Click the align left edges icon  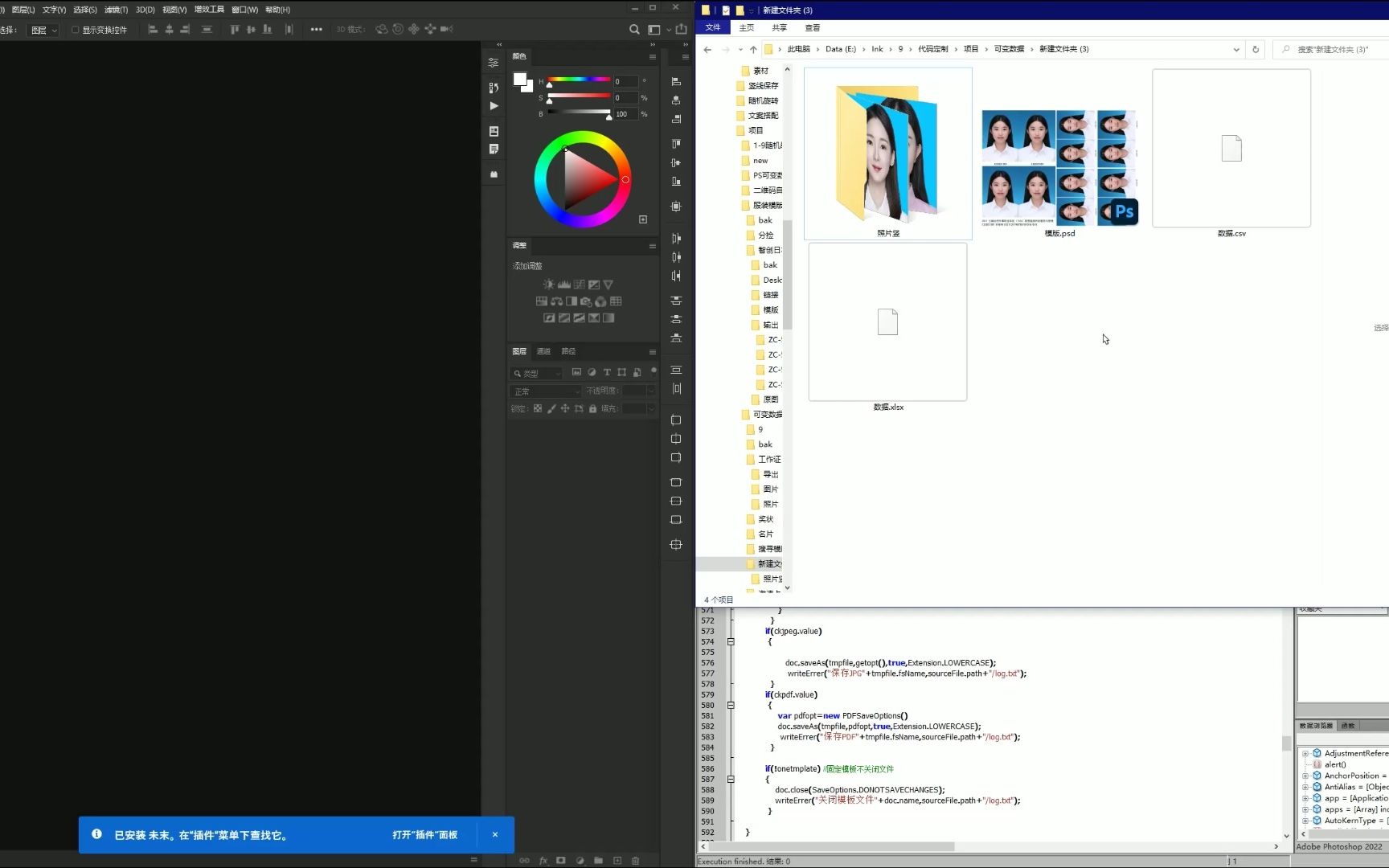153,29
